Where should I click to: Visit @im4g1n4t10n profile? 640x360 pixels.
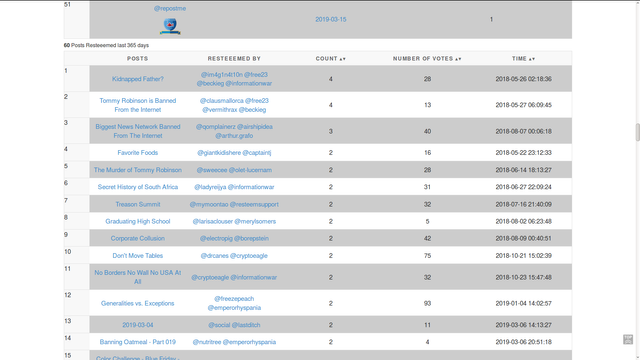click(x=221, y=74)
